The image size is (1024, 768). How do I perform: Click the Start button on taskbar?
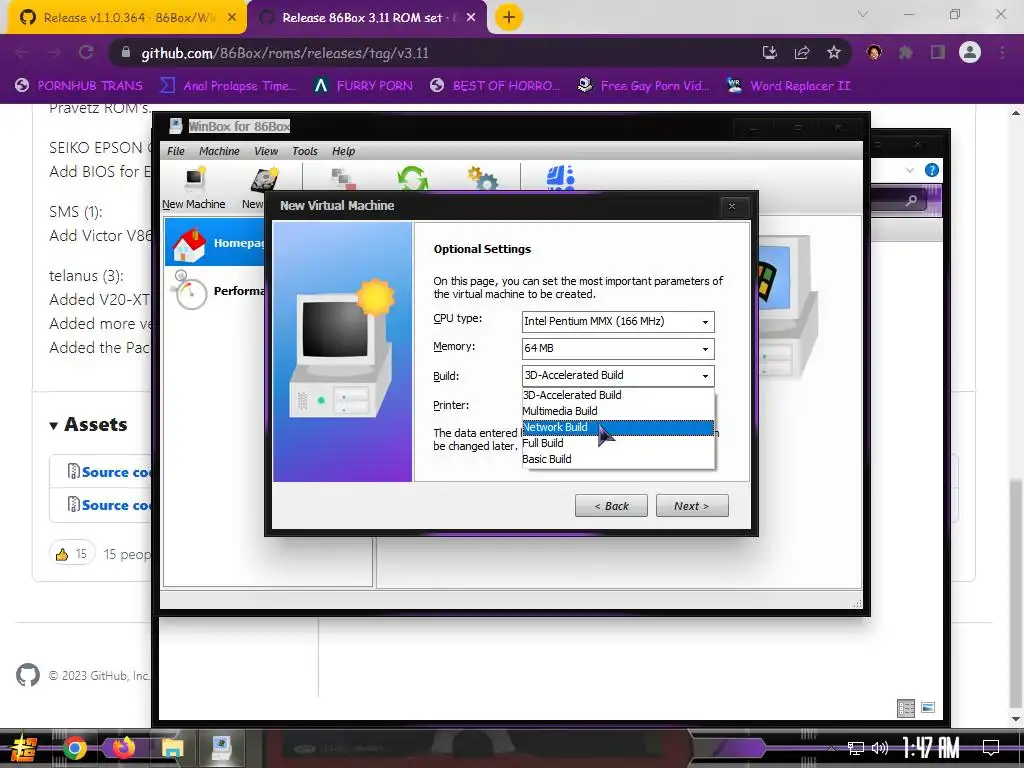click(24, 748)
